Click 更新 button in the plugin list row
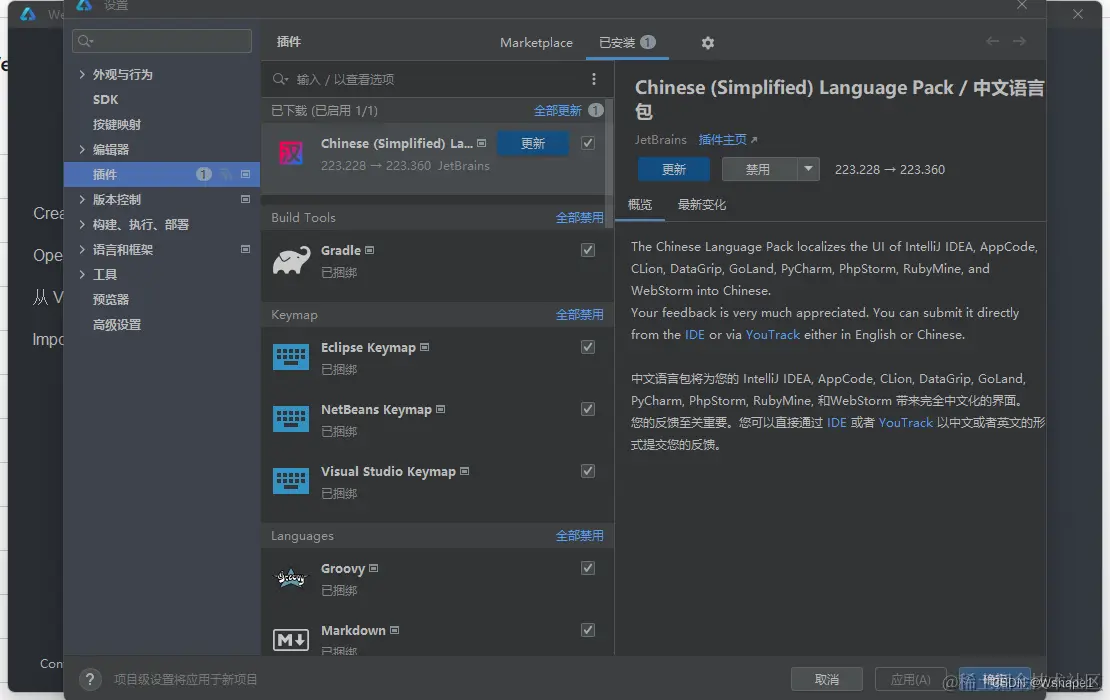 pyautogui.click(x=532, y=144)
